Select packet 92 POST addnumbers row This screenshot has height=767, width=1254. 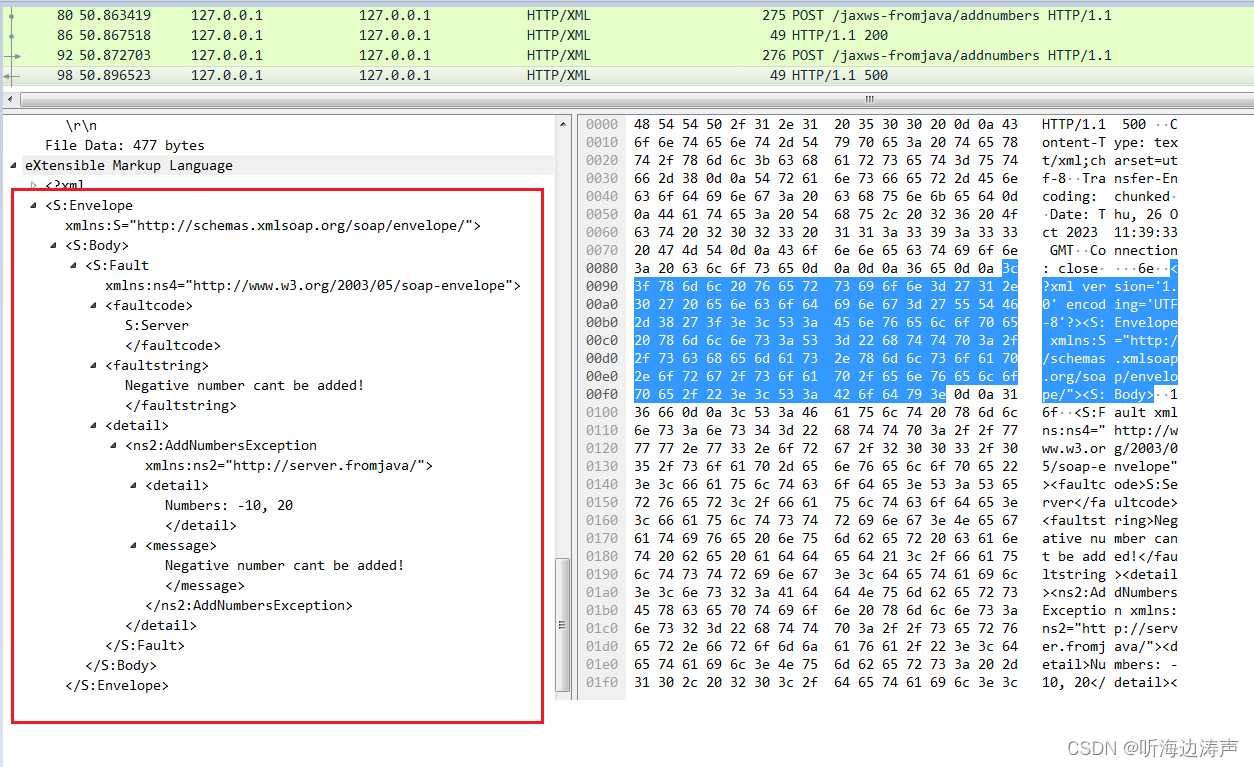coord(627,55)
